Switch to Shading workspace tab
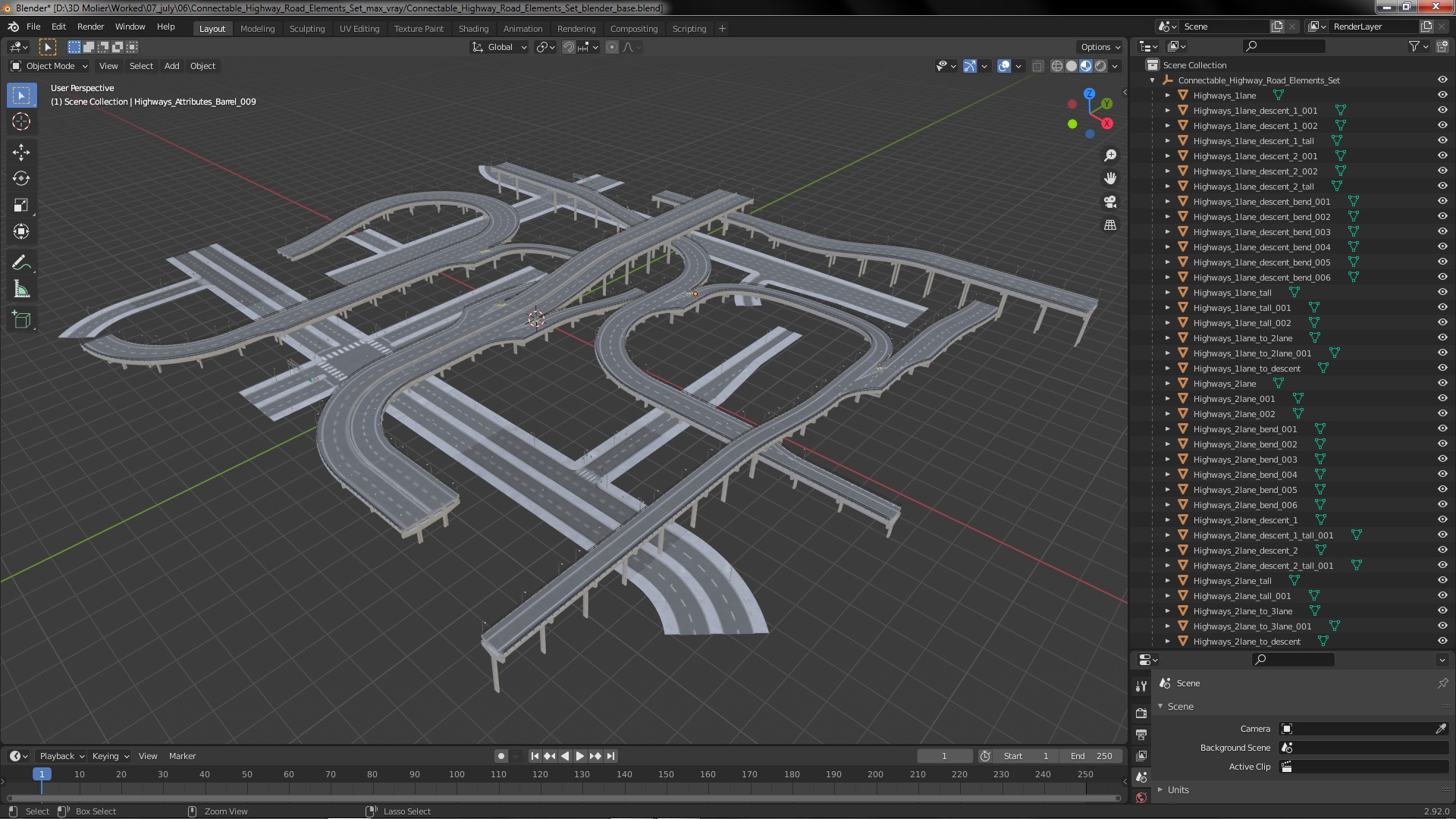 click(473, 29)
